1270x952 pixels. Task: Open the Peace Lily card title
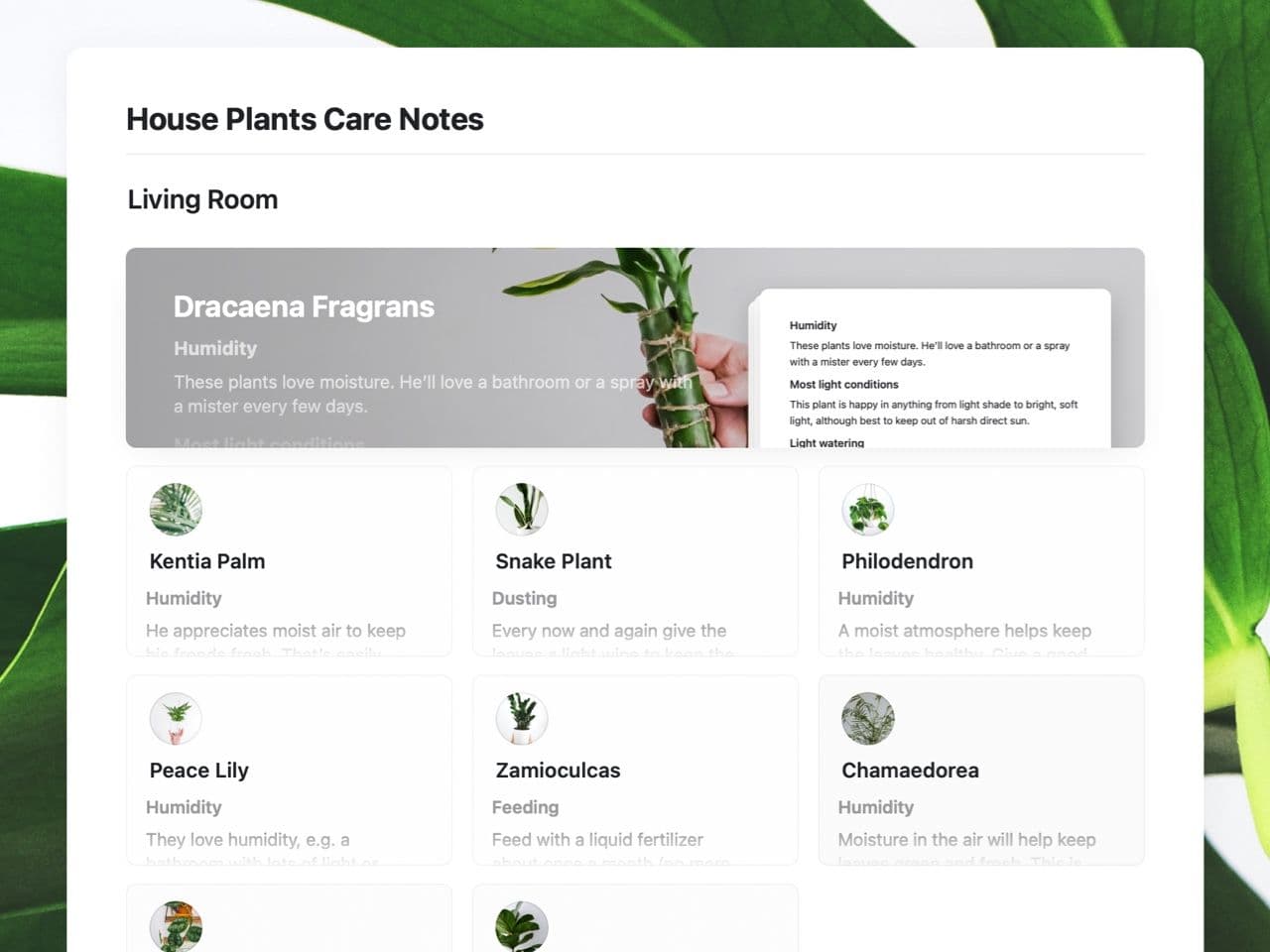198,771
